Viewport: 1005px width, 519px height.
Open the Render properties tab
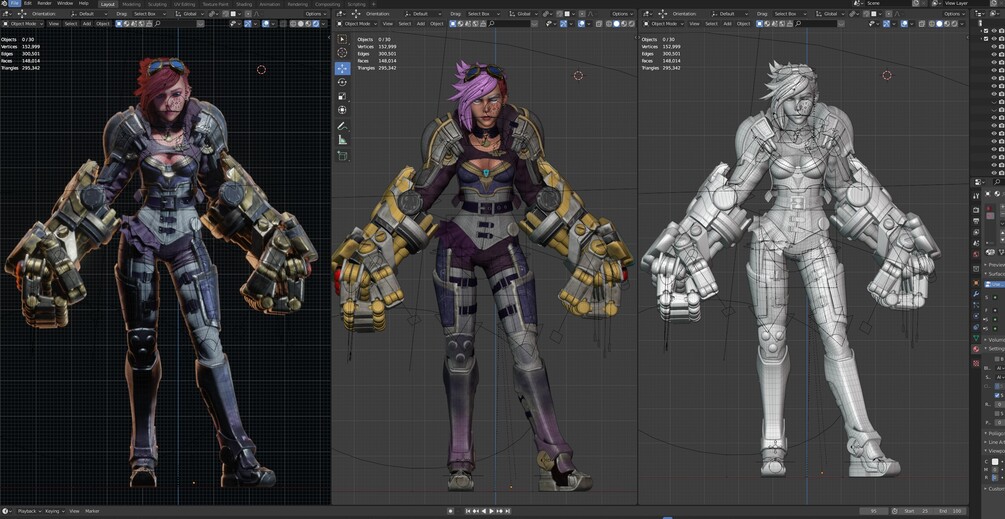(x=976, y=210)
